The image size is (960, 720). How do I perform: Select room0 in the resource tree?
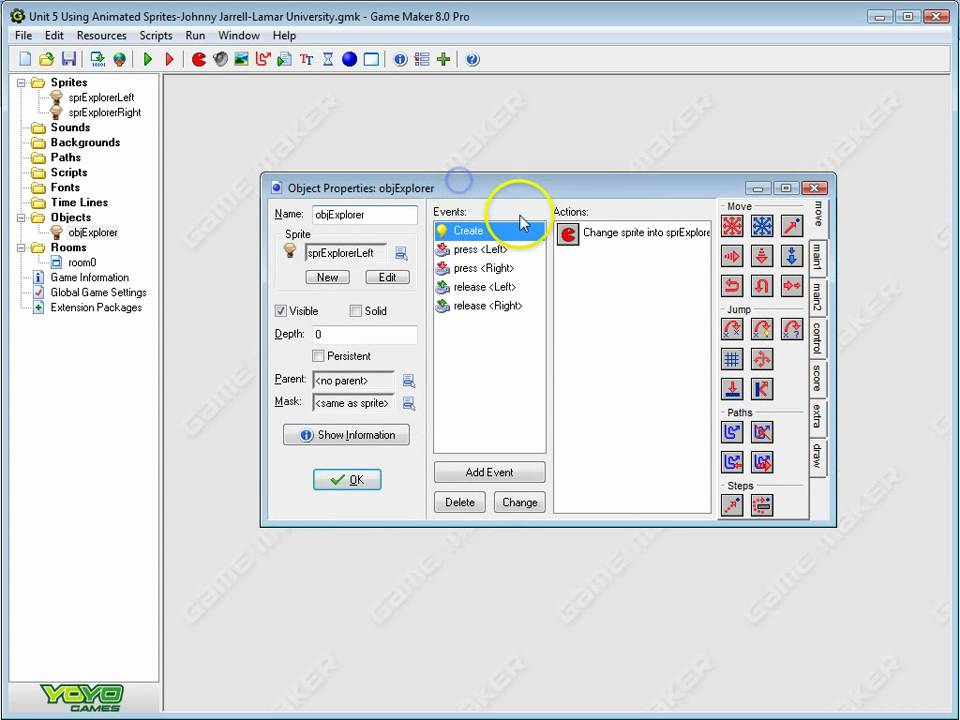[x=82, y=263]
